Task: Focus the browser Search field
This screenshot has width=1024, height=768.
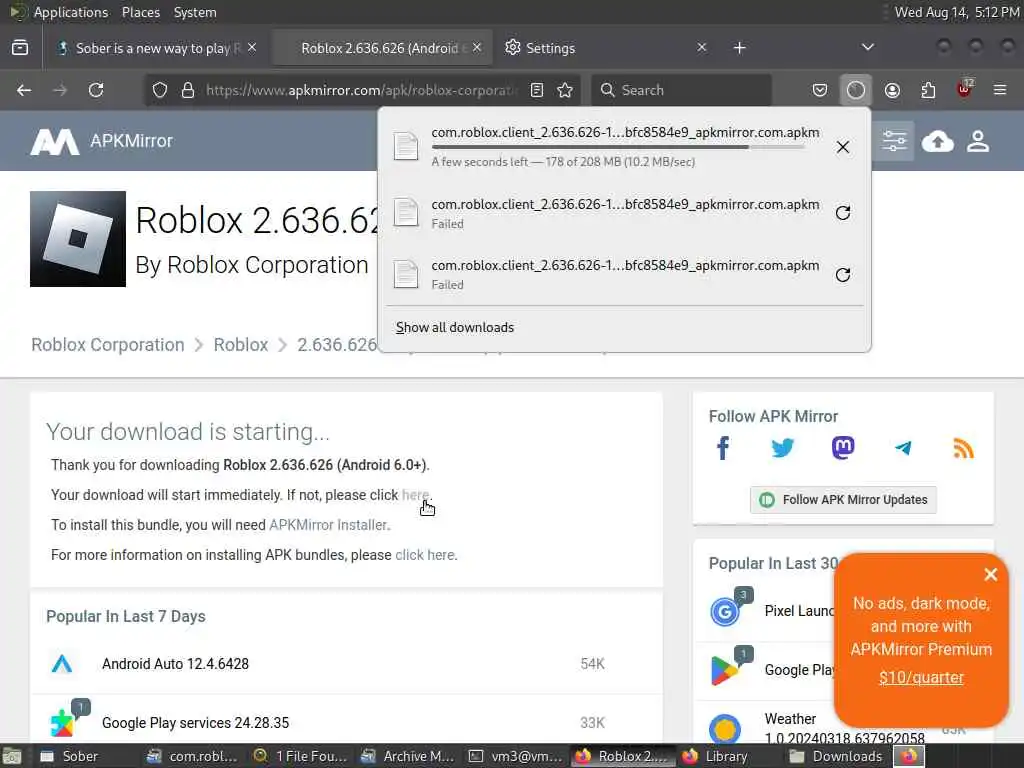Action: tap(682, 90)
